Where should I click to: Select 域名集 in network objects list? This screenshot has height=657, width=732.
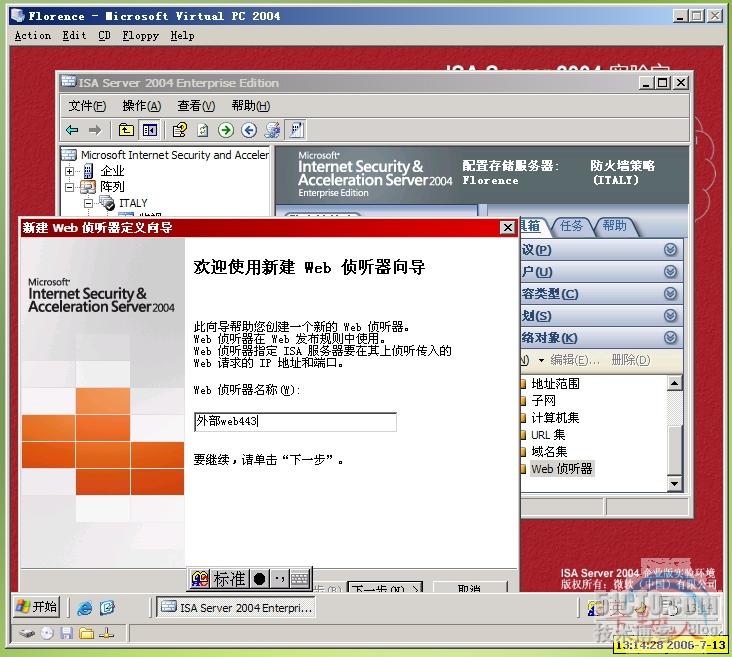pyautogui.click(x=549, y=452)
